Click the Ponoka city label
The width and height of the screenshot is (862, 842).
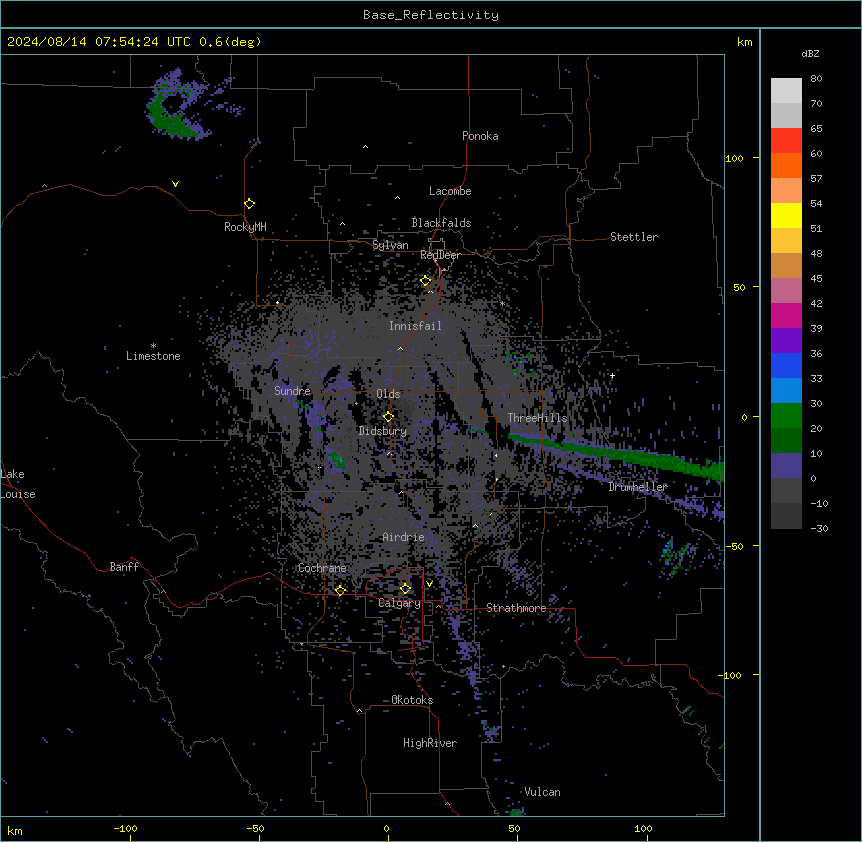480,136
